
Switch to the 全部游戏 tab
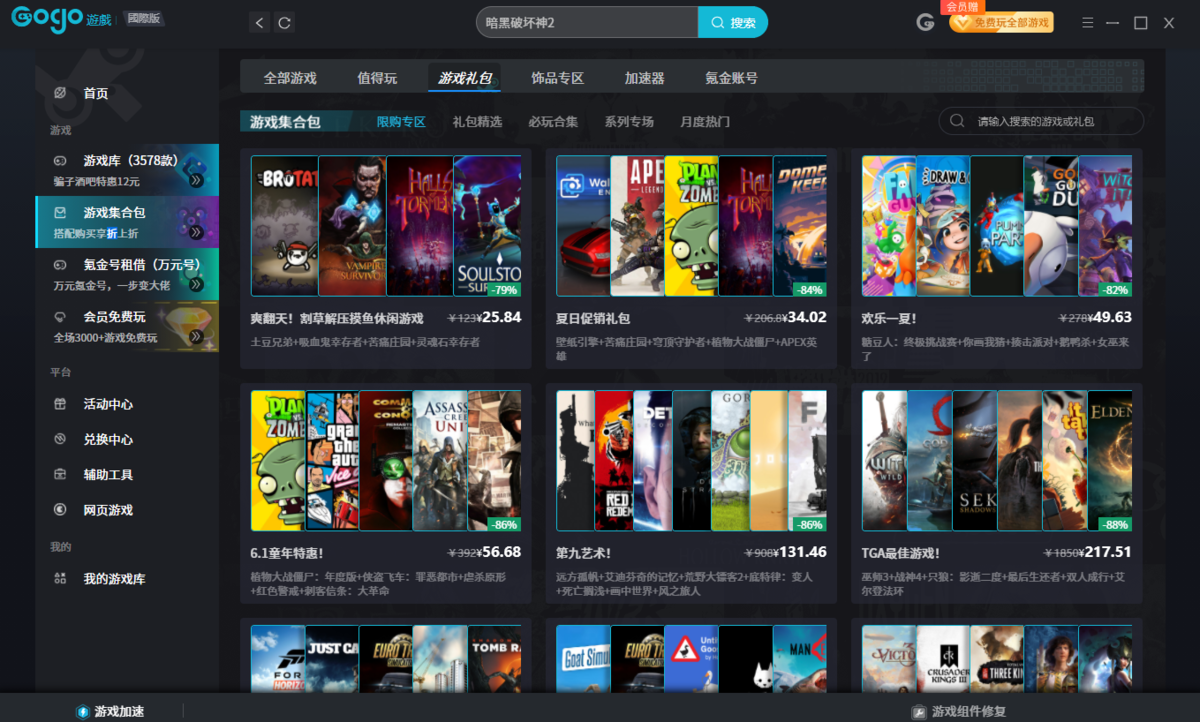[x=290, y=78]
